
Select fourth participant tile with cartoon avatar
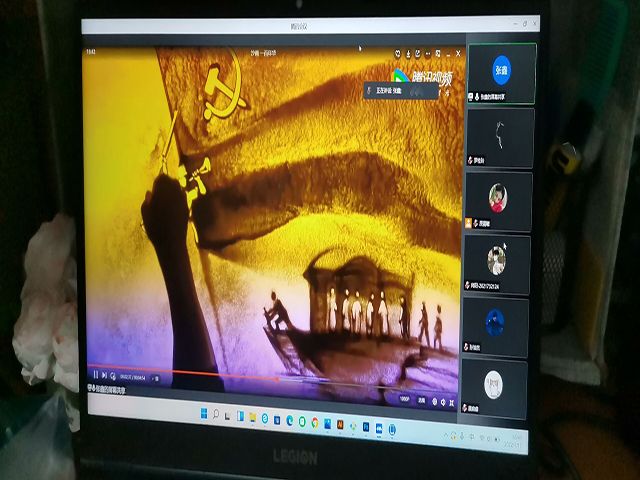point(497,264)
